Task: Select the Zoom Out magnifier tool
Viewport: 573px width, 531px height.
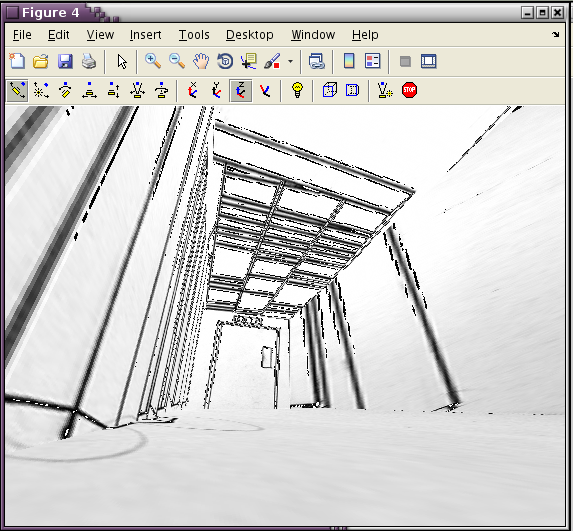Action: [177, 61]
